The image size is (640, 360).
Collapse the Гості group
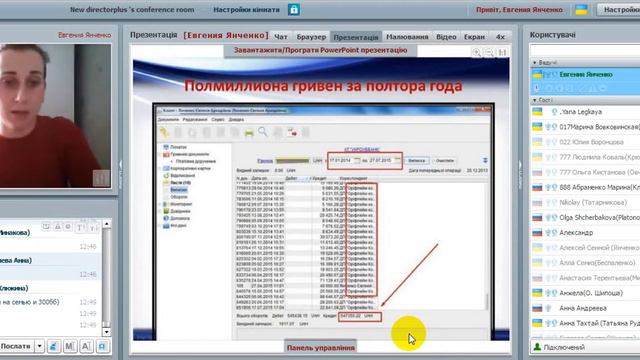pyautogui.click(x=535, y=100)
